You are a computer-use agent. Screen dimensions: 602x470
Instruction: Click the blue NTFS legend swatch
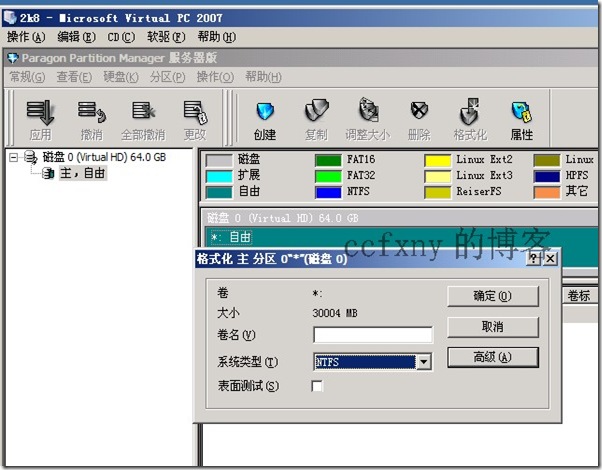[328, 192]
